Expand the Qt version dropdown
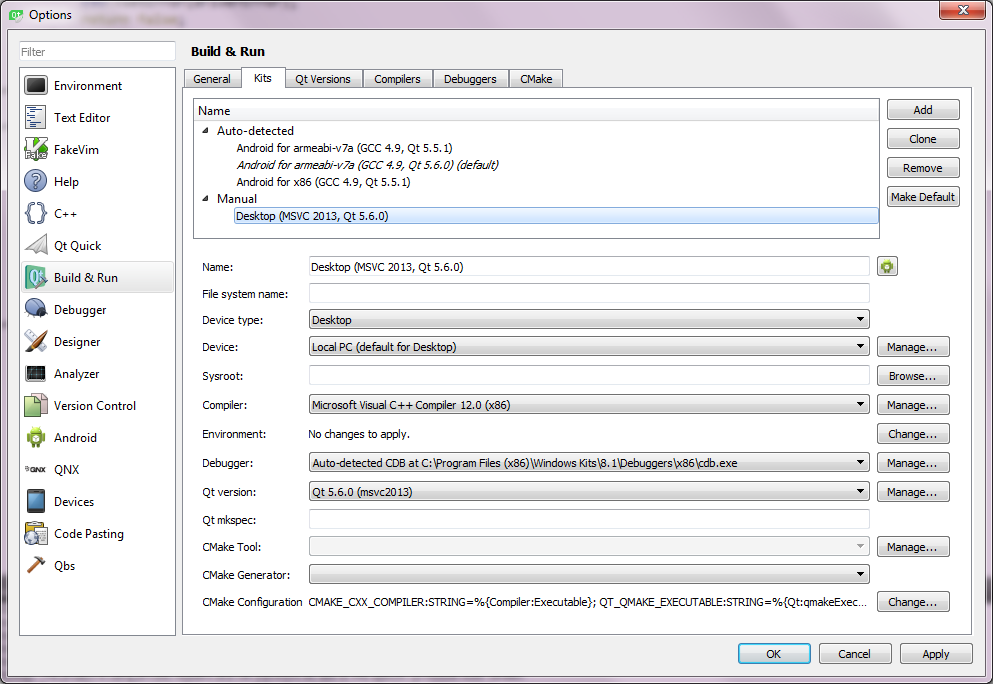 pos(589,492)
